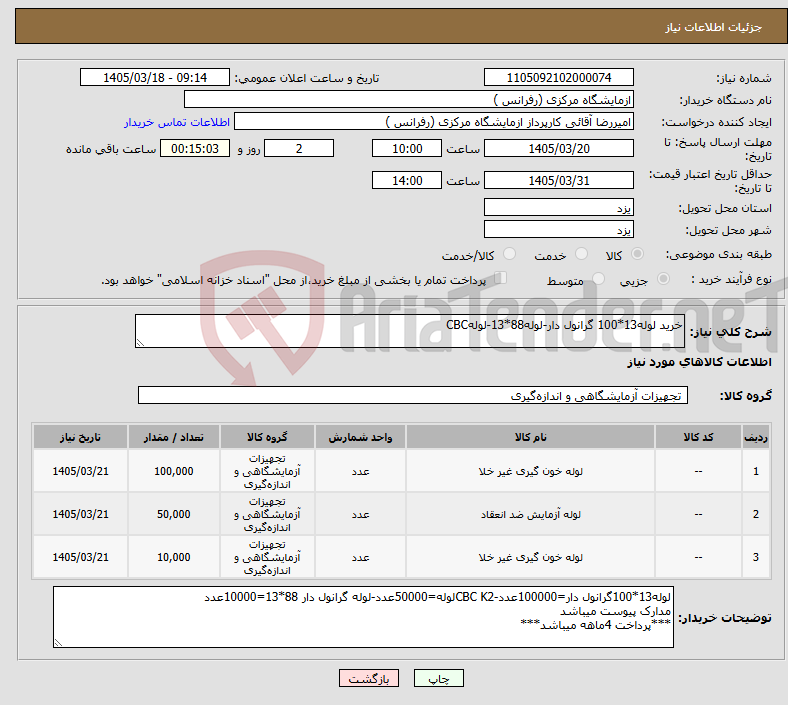Click the واحد شمارش column header
Image resolution: width=788 pixels, height=705 pixels.
pyautogui.click(x=360, y=437)
